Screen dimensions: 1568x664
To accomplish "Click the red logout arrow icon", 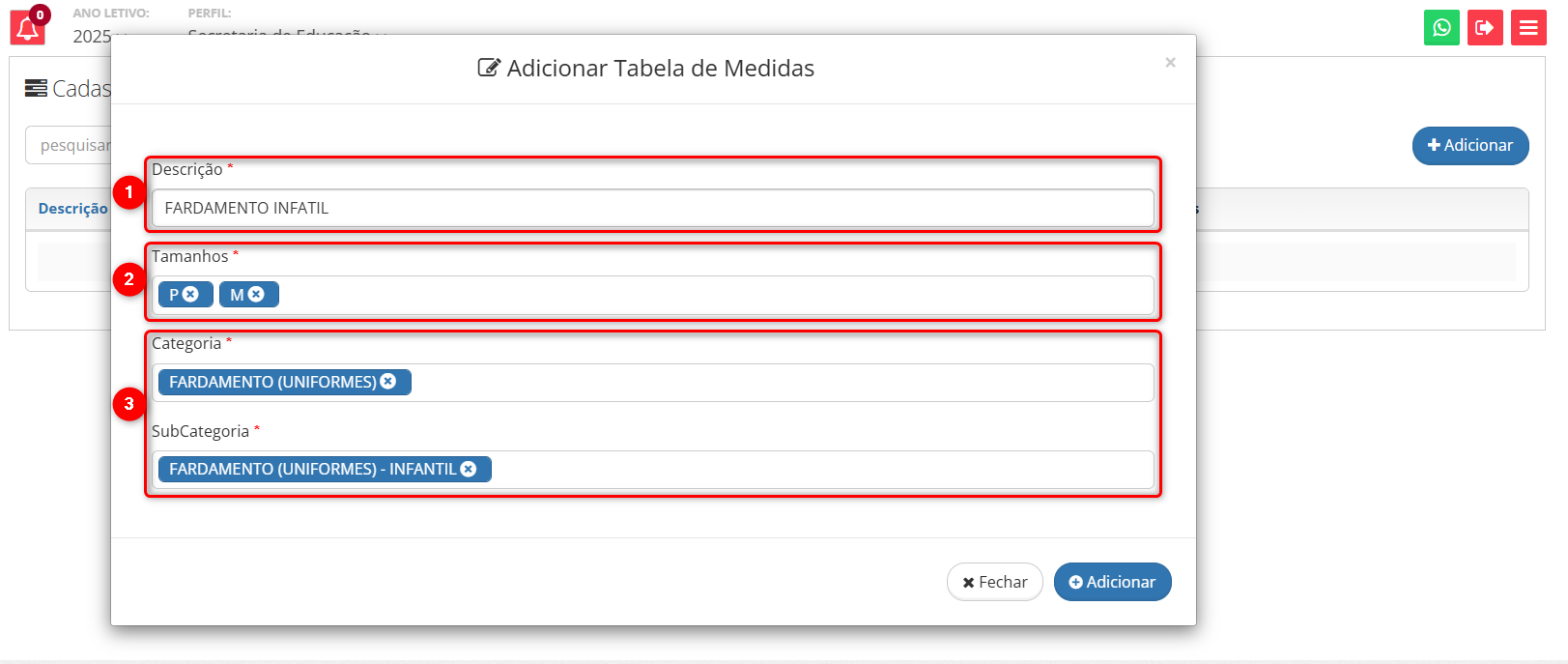I will click(1485, 27).
